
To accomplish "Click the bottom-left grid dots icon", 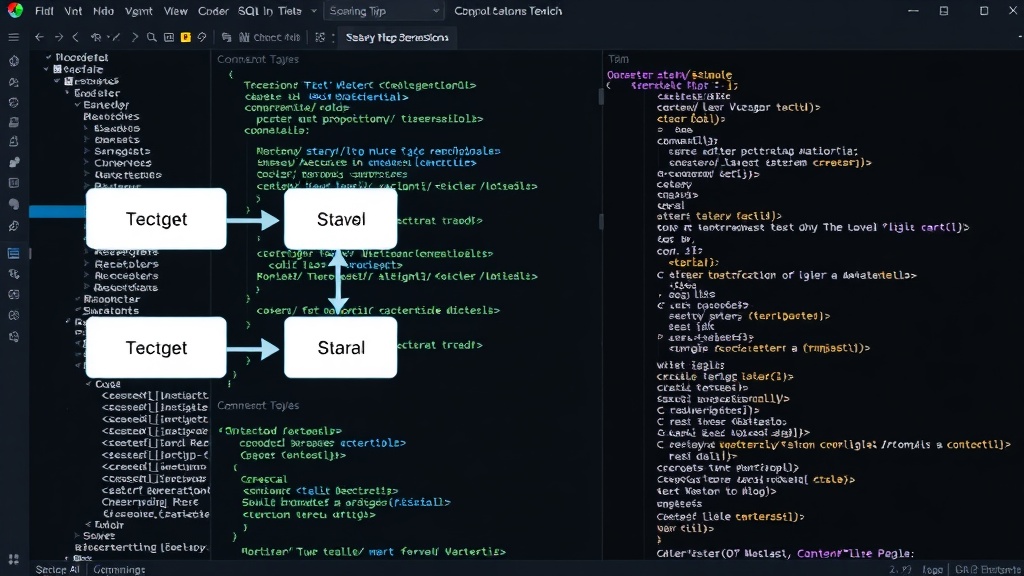I will pos(14,559).
